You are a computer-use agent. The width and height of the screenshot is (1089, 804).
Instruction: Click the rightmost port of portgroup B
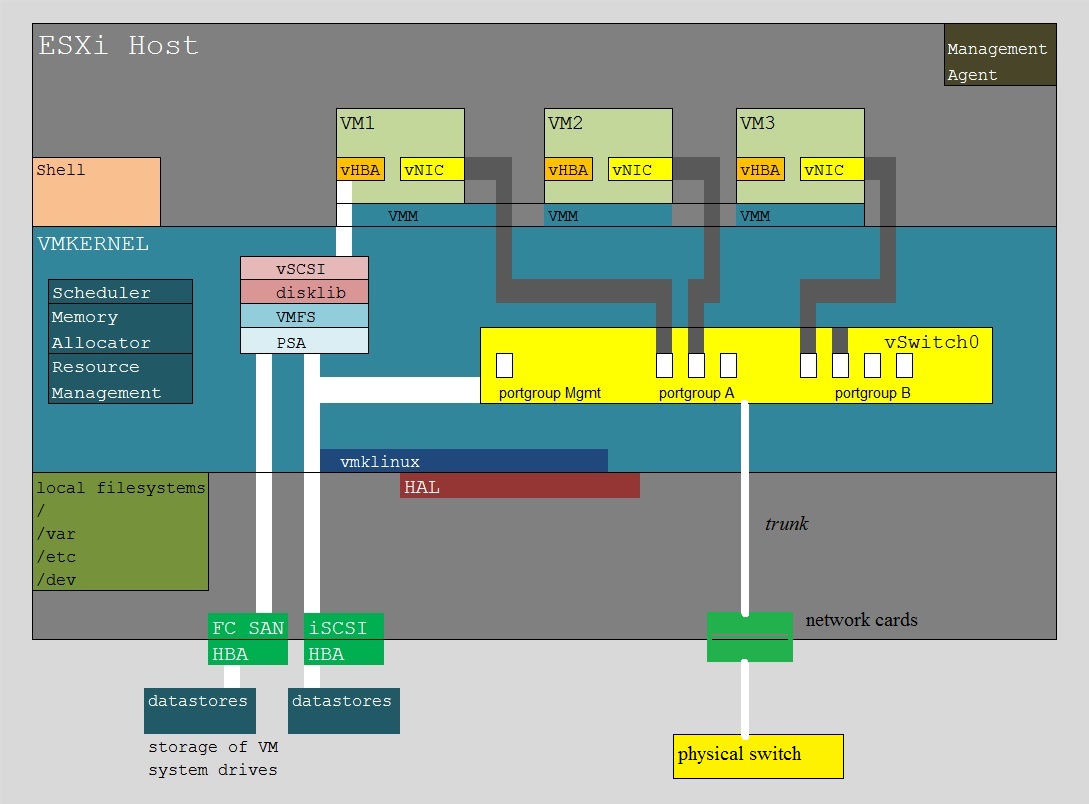904,365
